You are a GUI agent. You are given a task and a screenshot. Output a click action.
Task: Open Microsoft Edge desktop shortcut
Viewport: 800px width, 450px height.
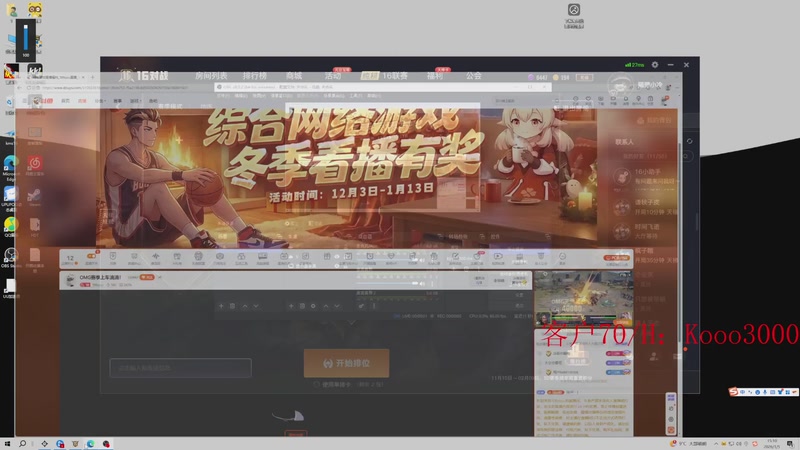(10, 167)
